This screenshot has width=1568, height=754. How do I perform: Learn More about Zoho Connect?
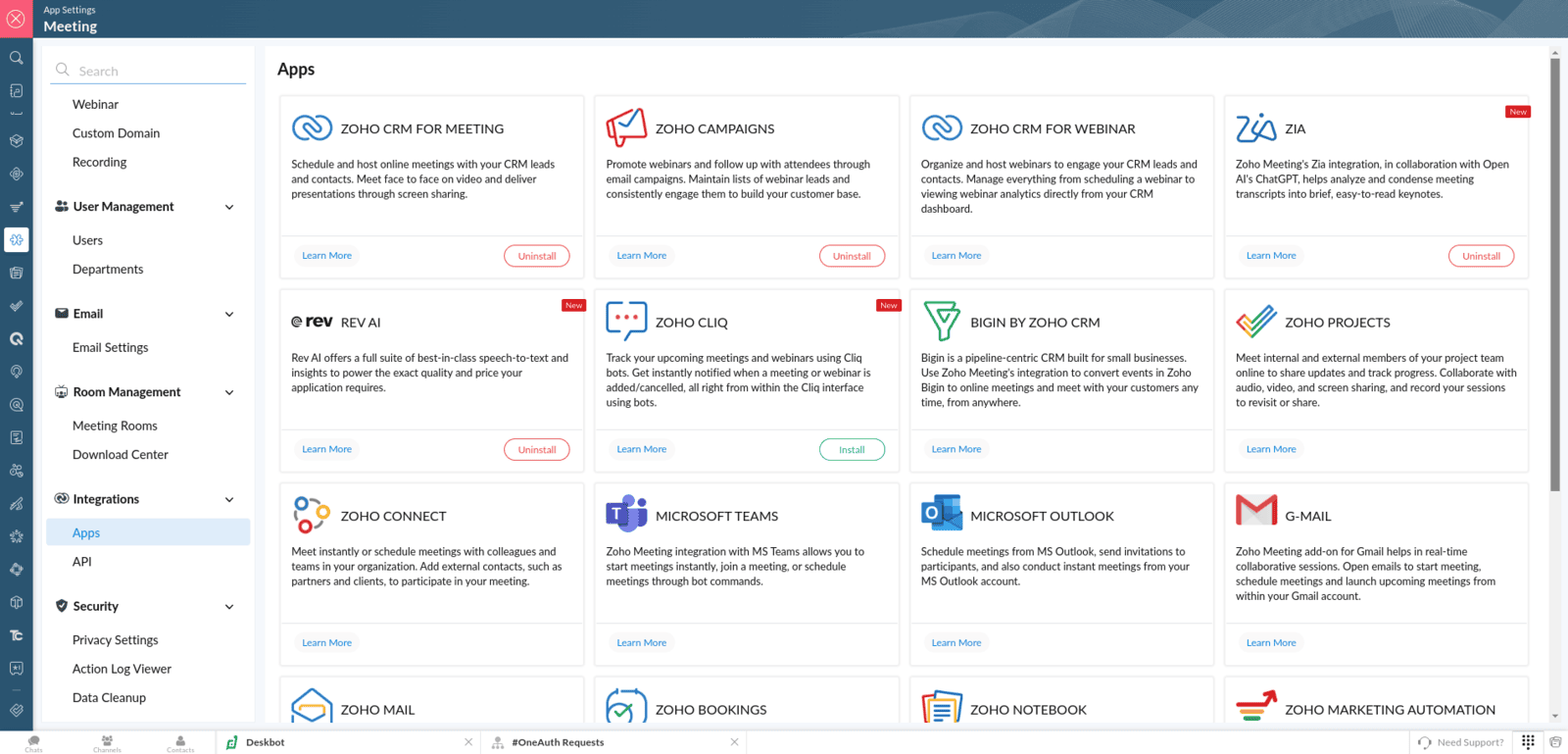click(326, 642)
